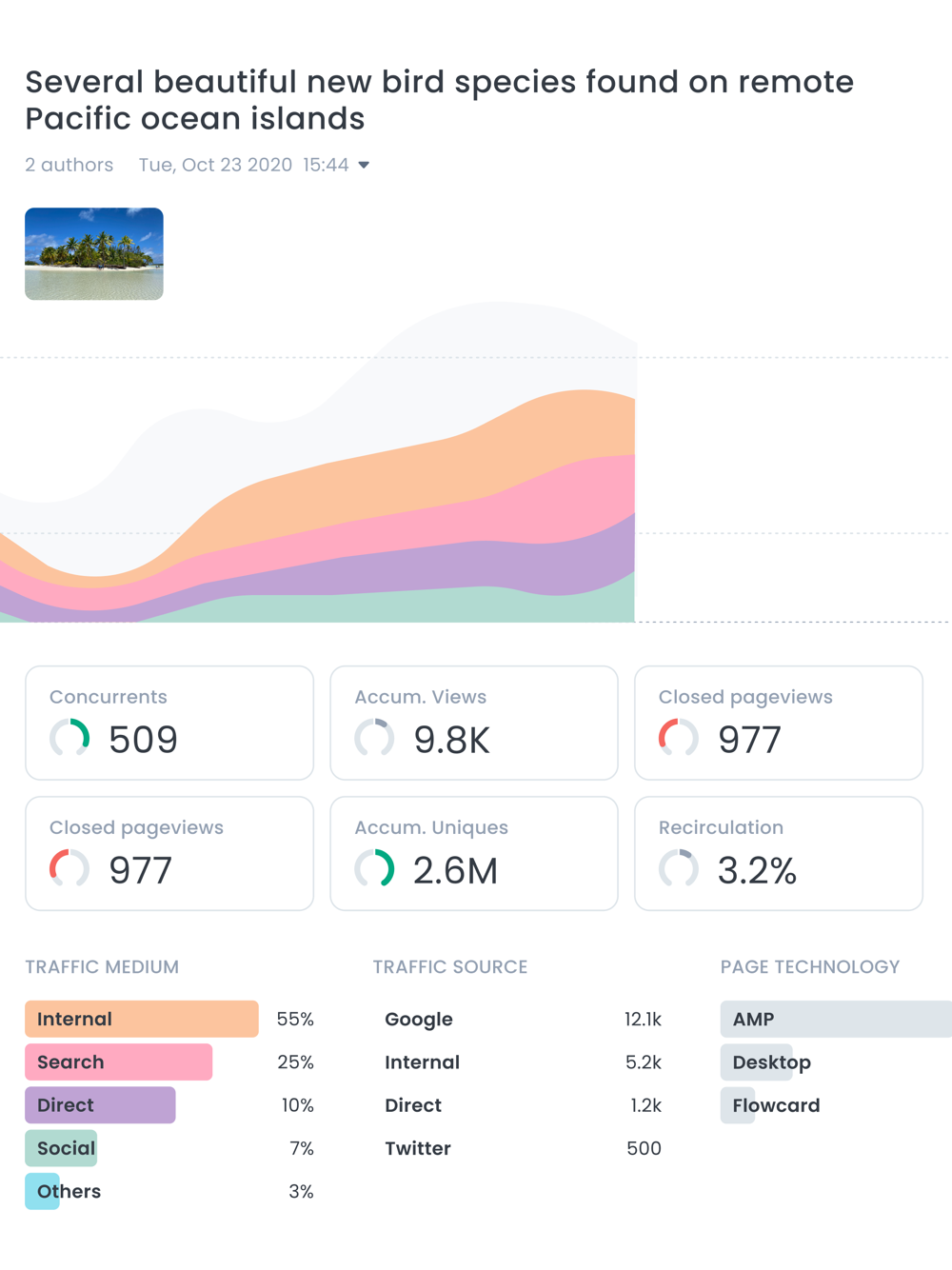Click the 500 value for Twitter
The height and width of the screenshot is (1270, 952).
pos(644,1148)
